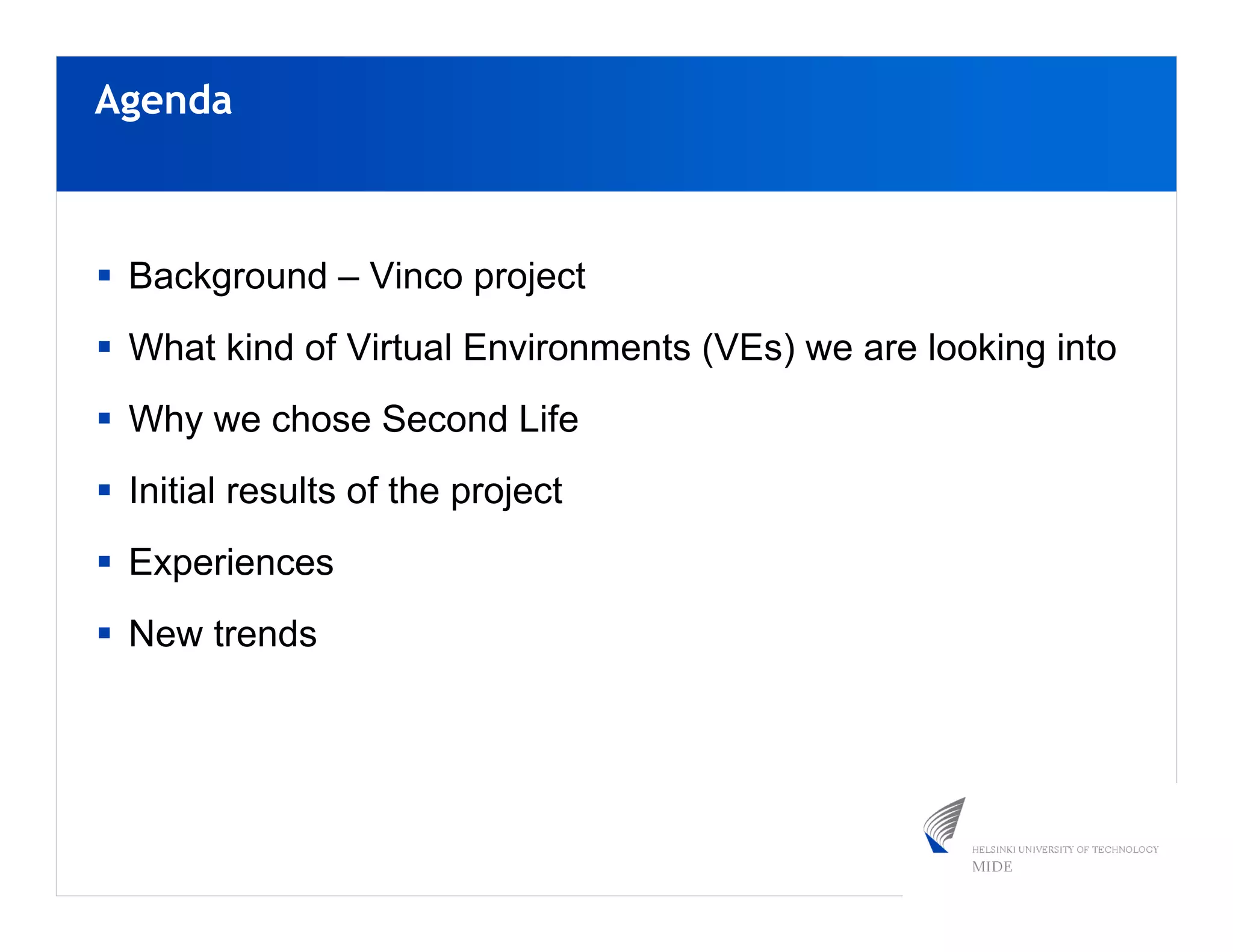Click the Helsinki University wing logo

point(943,826)
